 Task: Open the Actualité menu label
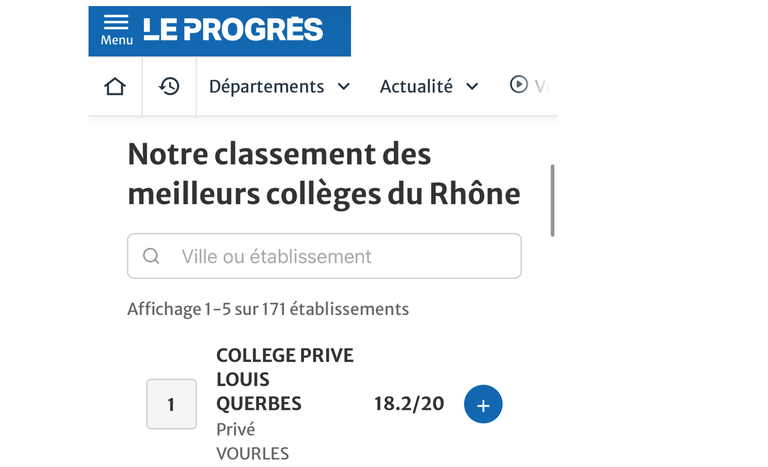tap(416, 87)
